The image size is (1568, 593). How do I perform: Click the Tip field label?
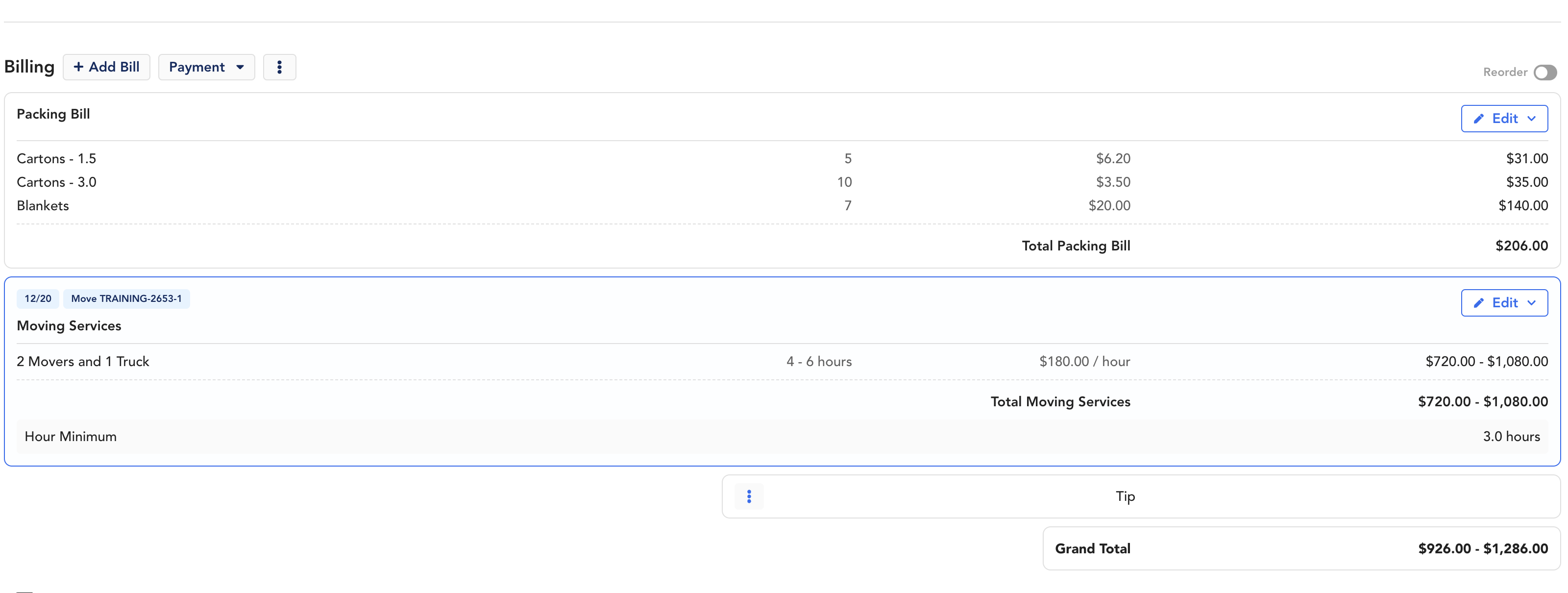coord(1125,497)
